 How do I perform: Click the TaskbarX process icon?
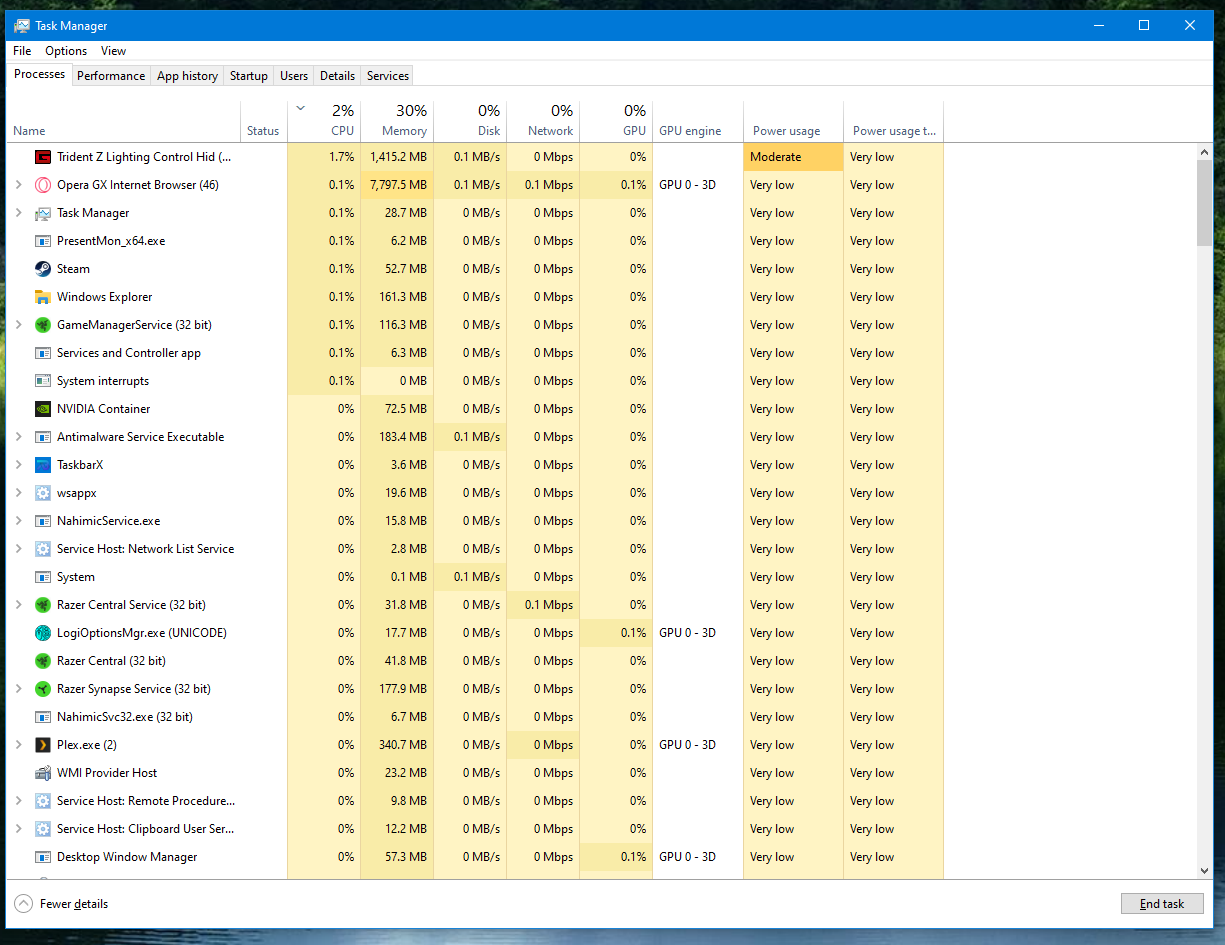click(x=43, y=465)
